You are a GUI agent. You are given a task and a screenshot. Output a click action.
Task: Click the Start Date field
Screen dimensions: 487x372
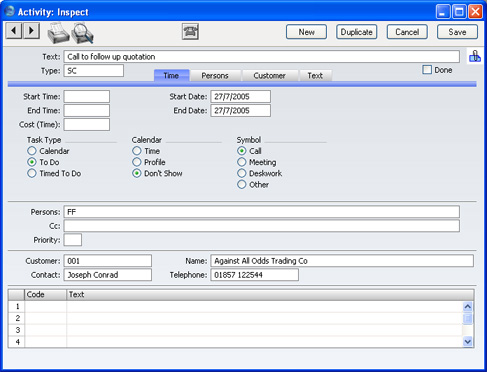(x=240, y=97)
